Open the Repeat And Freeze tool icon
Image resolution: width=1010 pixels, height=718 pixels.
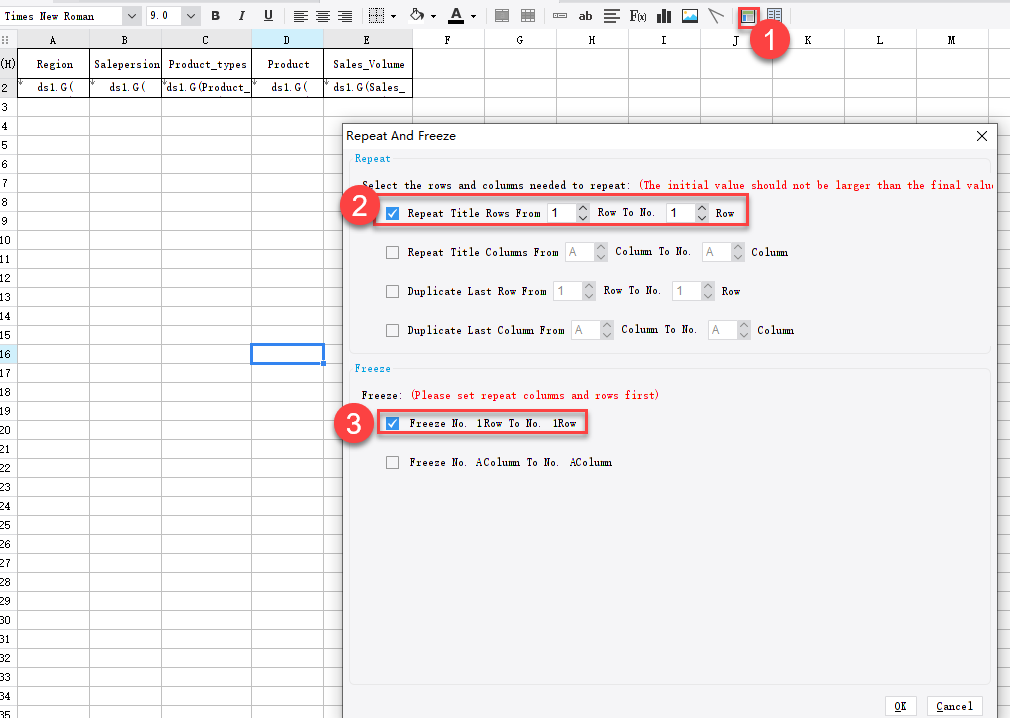748,15
